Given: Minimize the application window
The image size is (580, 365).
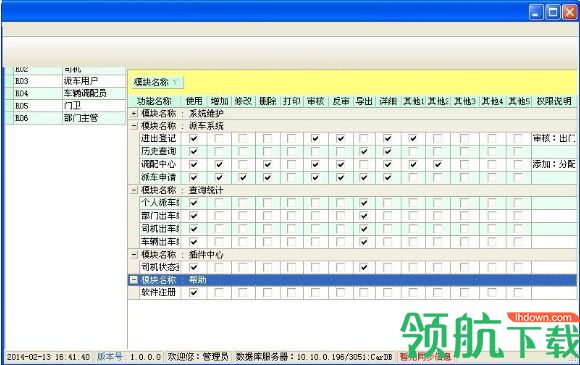Looking at the screenshot, I should coord(536,12).
